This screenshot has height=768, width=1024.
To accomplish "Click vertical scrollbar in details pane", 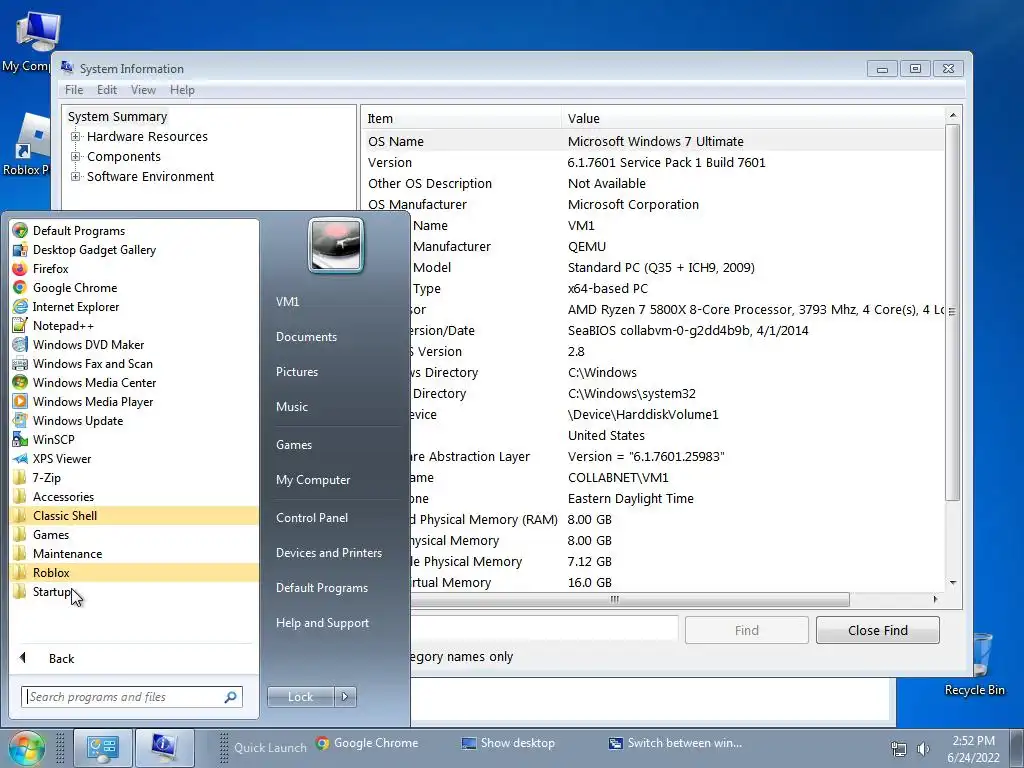I will click(952, 313).
